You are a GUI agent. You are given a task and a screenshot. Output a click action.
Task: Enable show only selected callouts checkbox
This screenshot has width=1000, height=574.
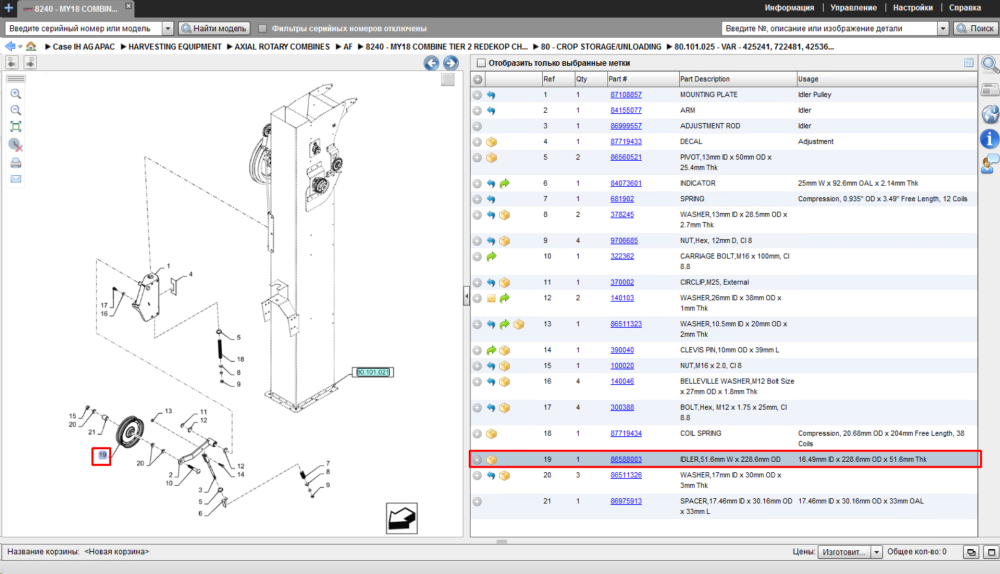[x=482, y=63]
